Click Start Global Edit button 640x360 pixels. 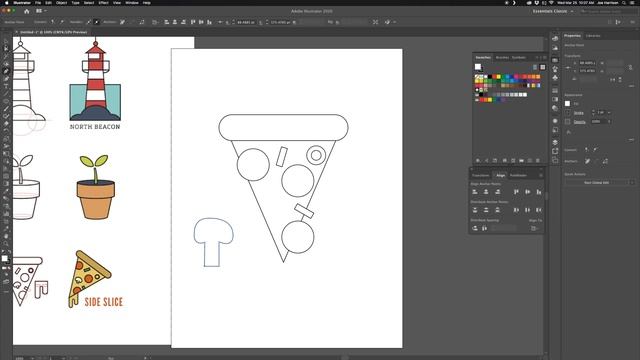[596, 182]
